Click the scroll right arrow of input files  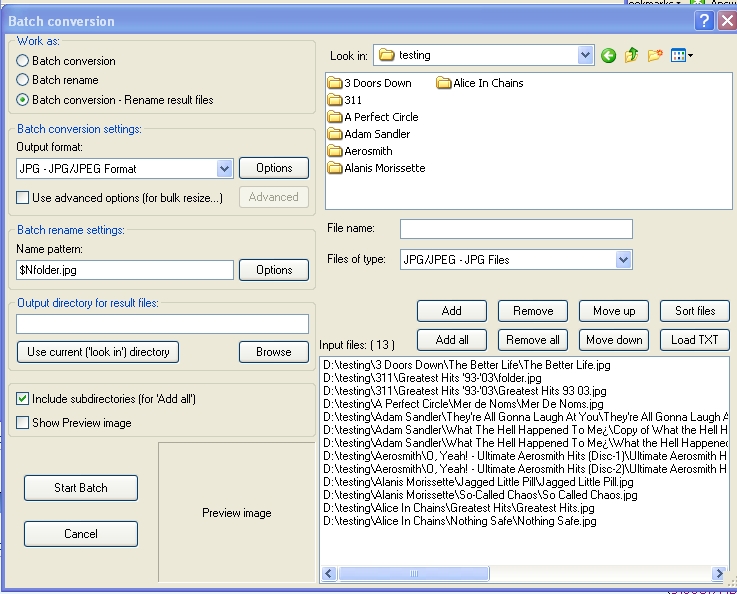718,573
